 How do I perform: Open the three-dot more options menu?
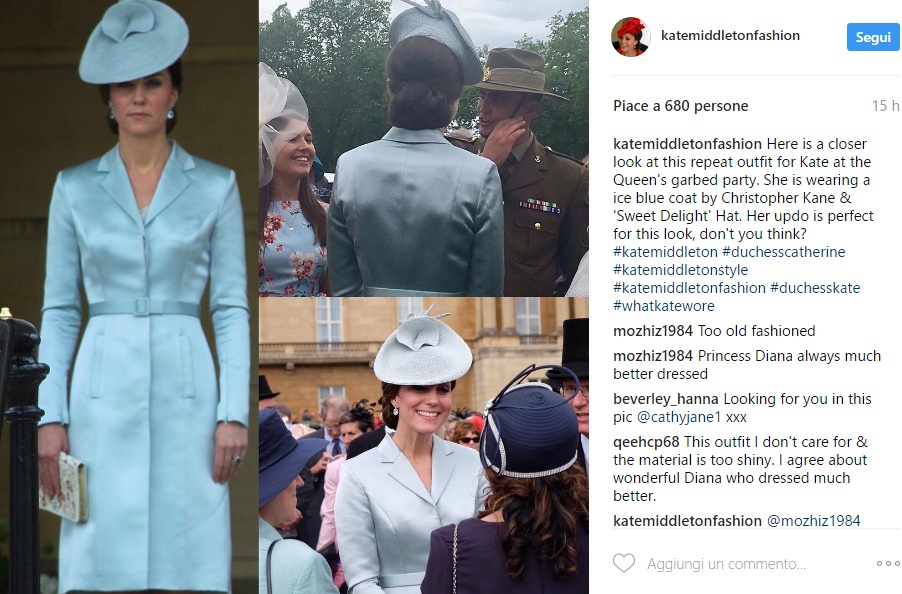coord(888,564)
